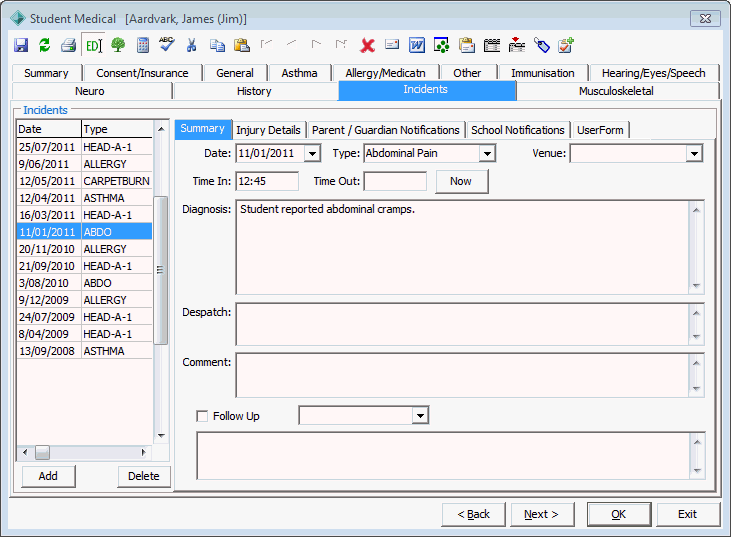
Task: Open the General tab
Action: click(235, 73)
